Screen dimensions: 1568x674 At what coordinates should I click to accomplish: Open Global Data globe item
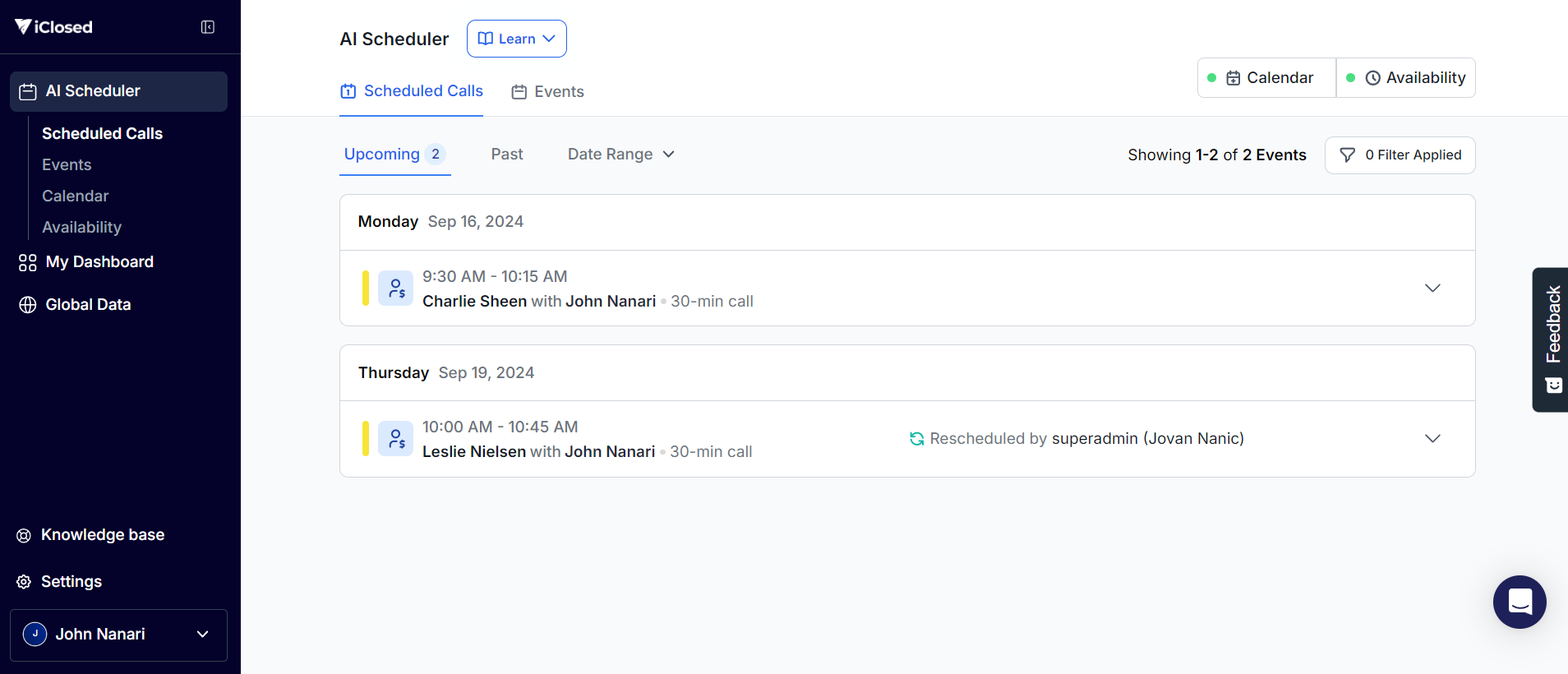click(88, 305)
